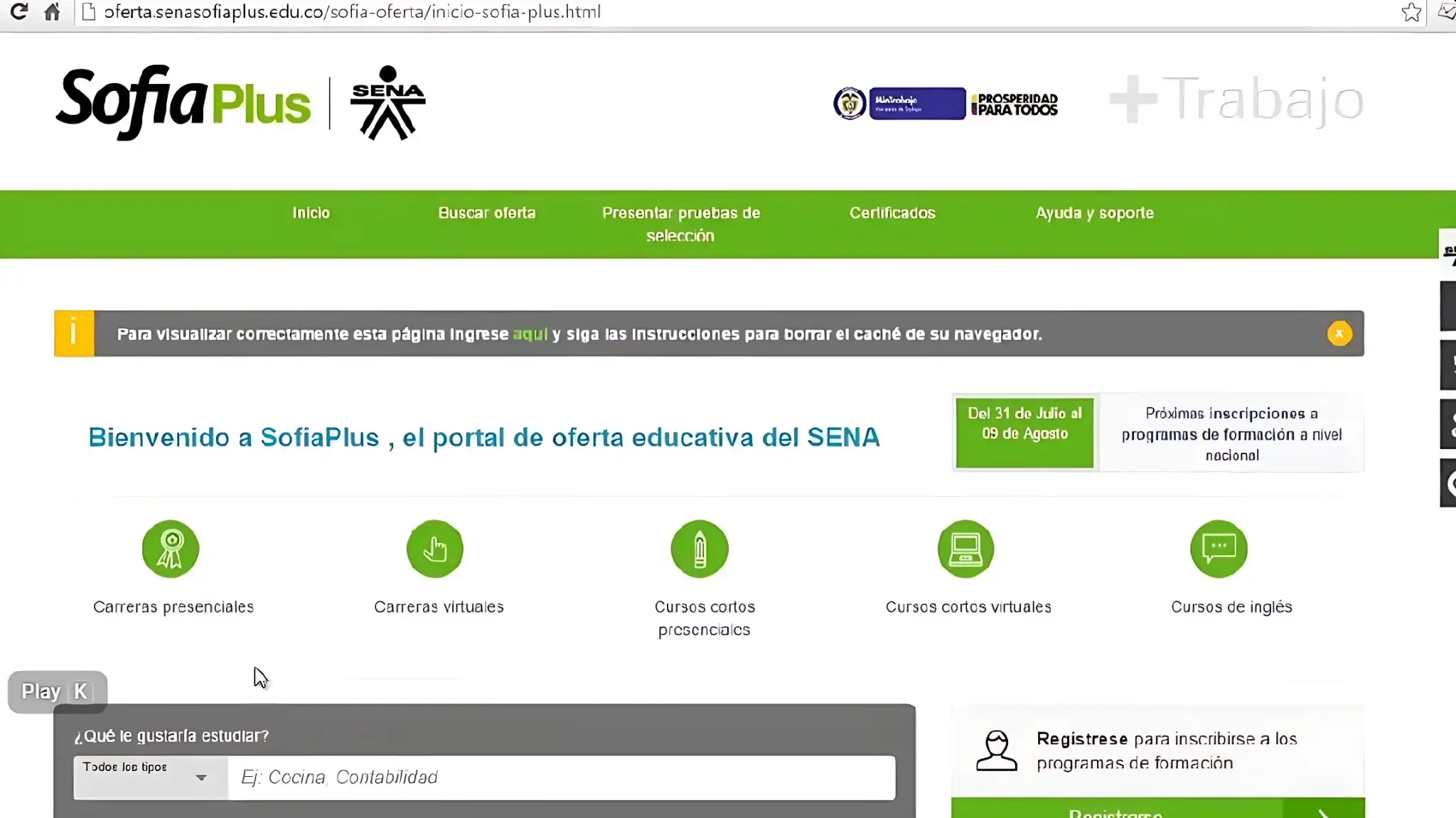1456x818 pixels.
Task: Click the Play K button
Action: click(x=55, y=691)
